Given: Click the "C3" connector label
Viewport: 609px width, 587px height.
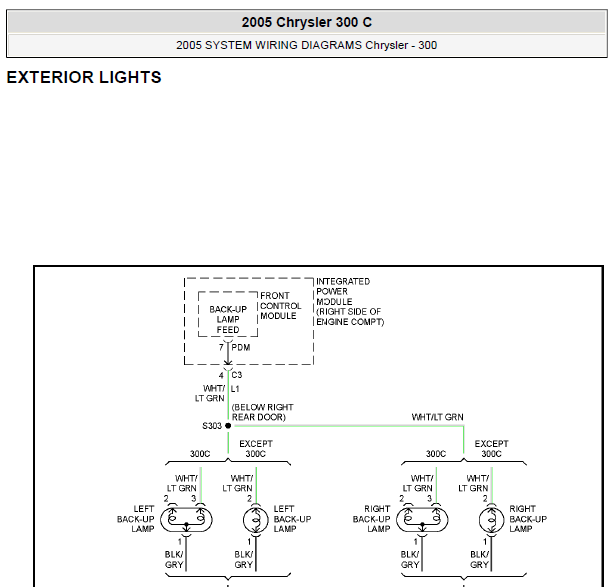Looking at the screenshot, I should coord(237,375).
